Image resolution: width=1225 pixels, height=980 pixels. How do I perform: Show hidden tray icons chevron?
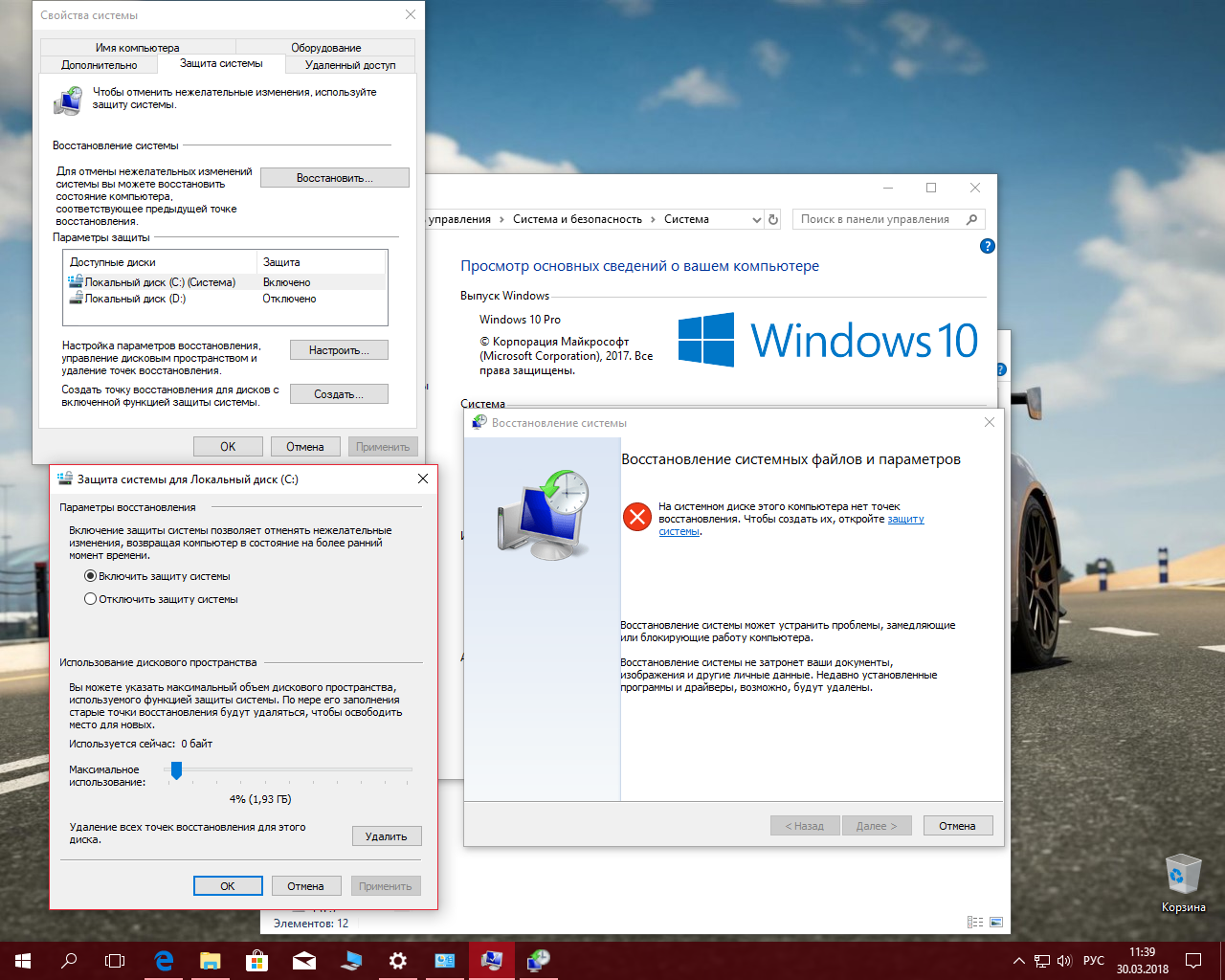(1018, 960)
